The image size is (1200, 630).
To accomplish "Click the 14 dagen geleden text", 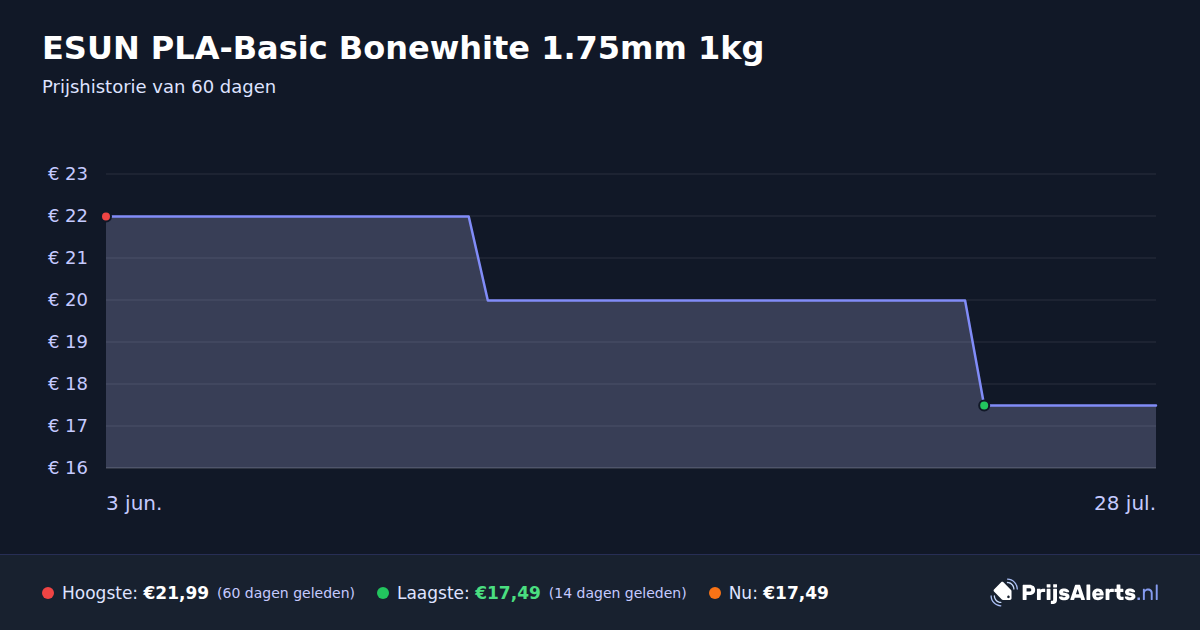I will tap(617, 593).
